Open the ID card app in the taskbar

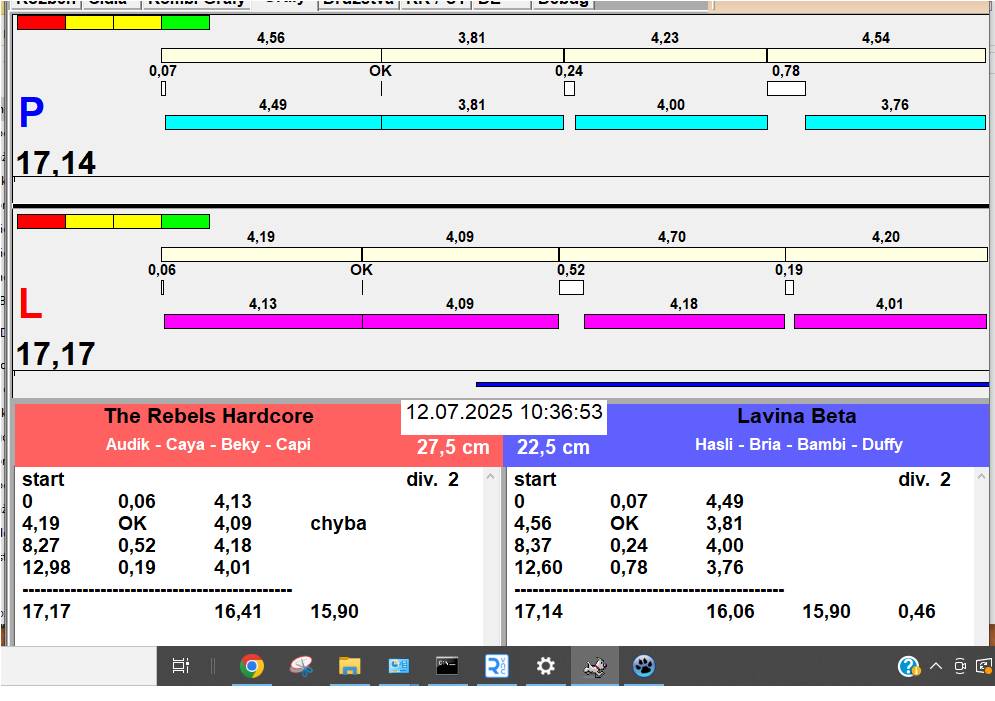click(399, 666)
